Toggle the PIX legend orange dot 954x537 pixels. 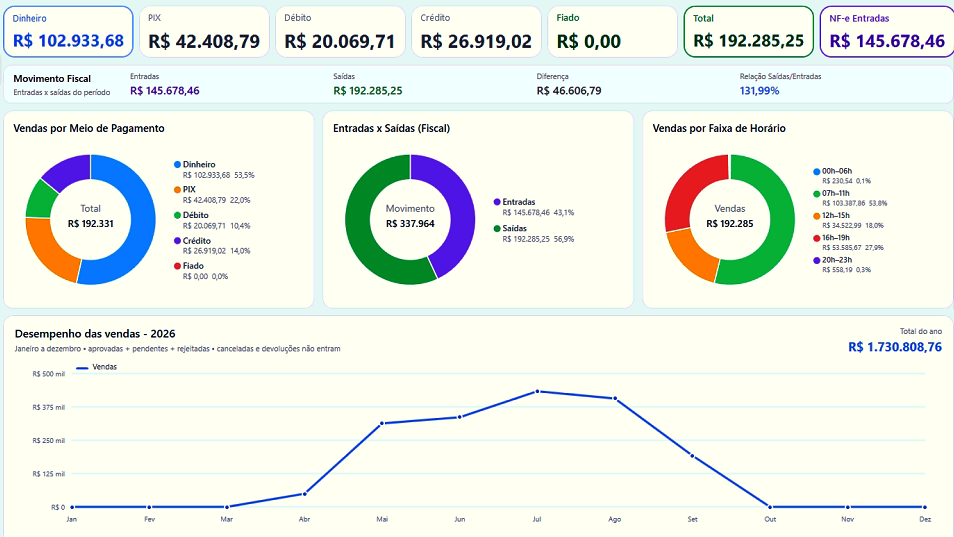tap(178, 190)
